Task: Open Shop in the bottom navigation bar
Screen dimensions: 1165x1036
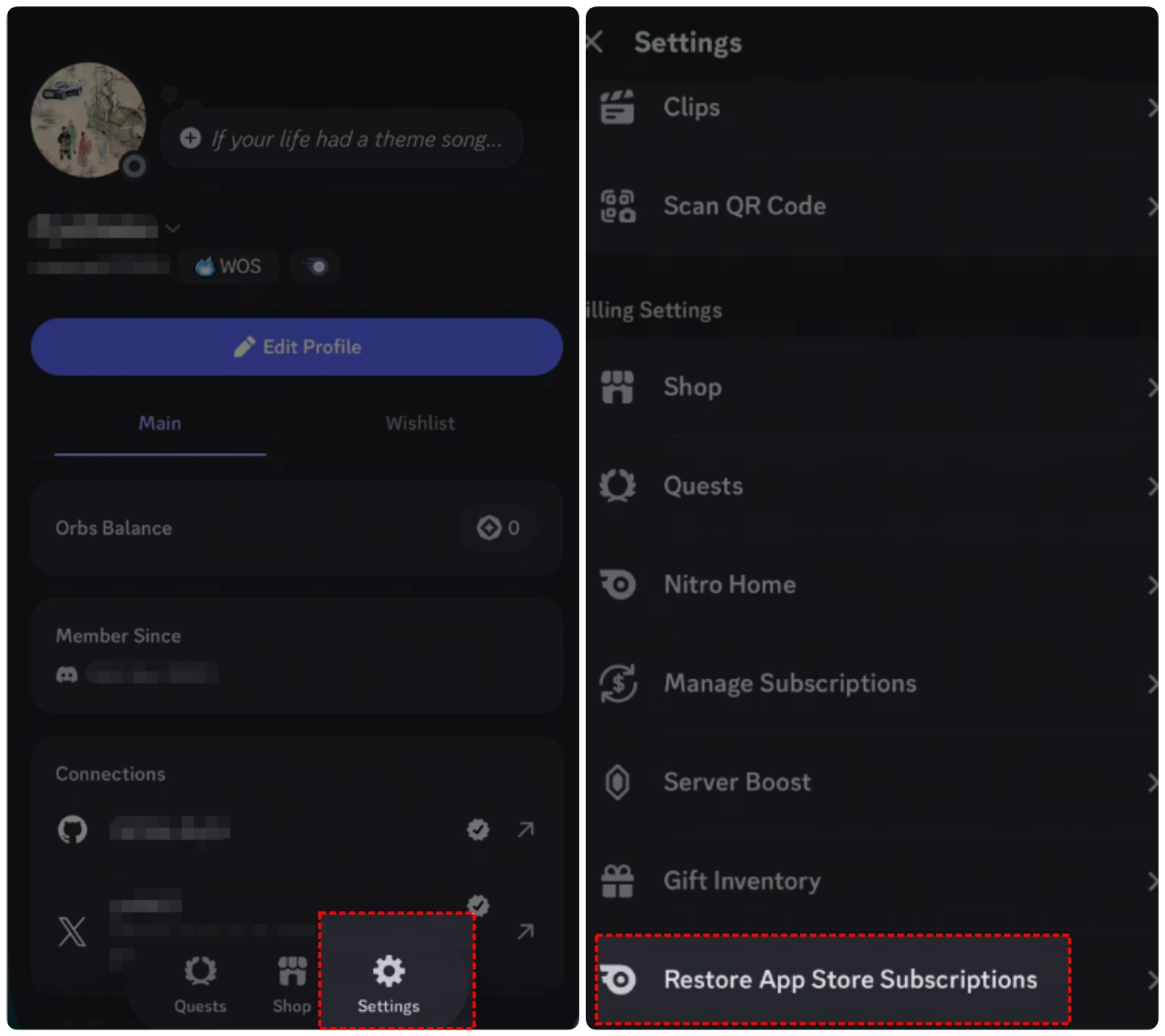Action: pos(292,983)
